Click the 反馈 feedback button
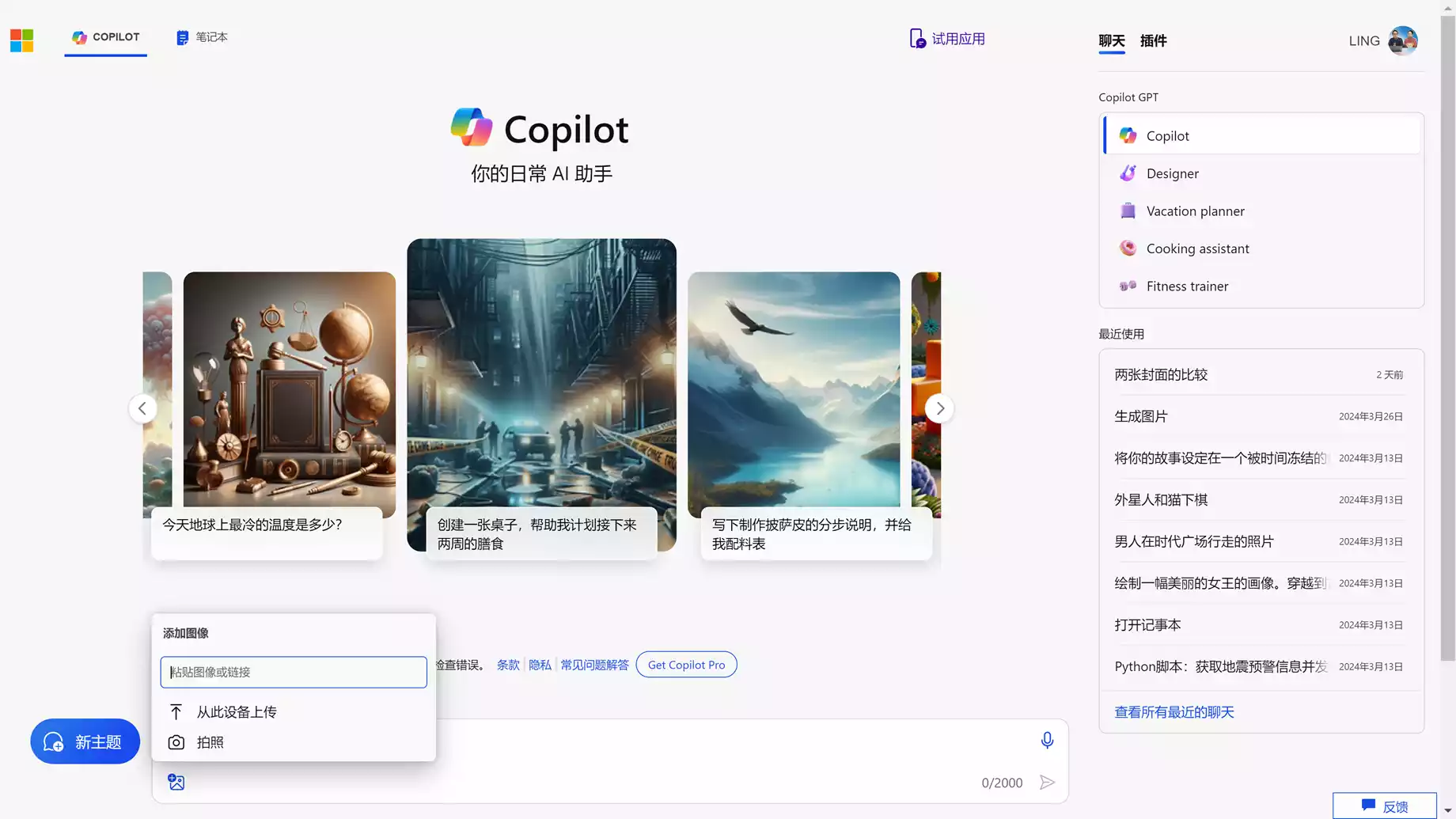1456x819 pixels. point(1384,806)
